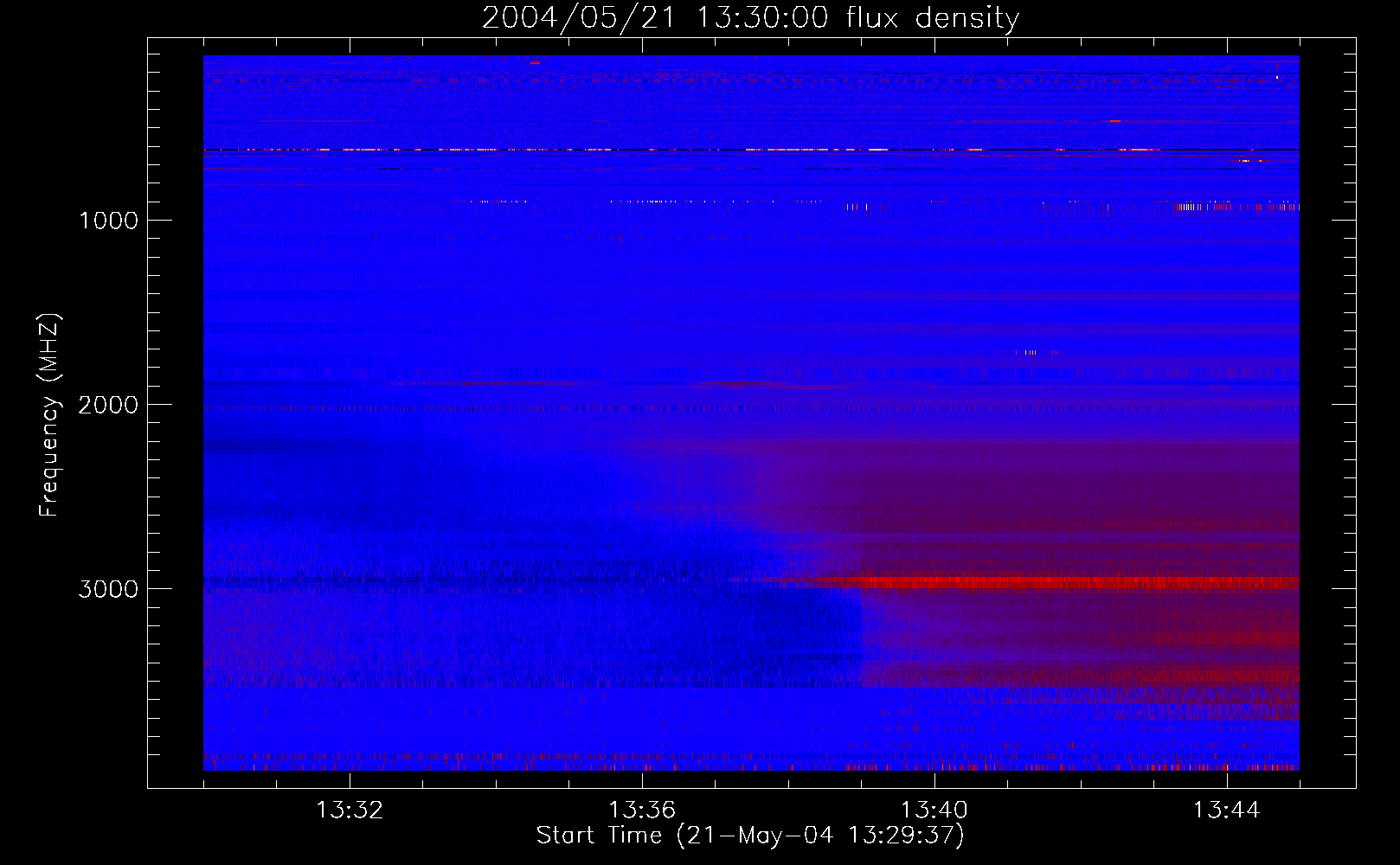
Task: Click the plot title '2004/05/21 13:30:00 flux density'
Action: click(x=750, y=17)
